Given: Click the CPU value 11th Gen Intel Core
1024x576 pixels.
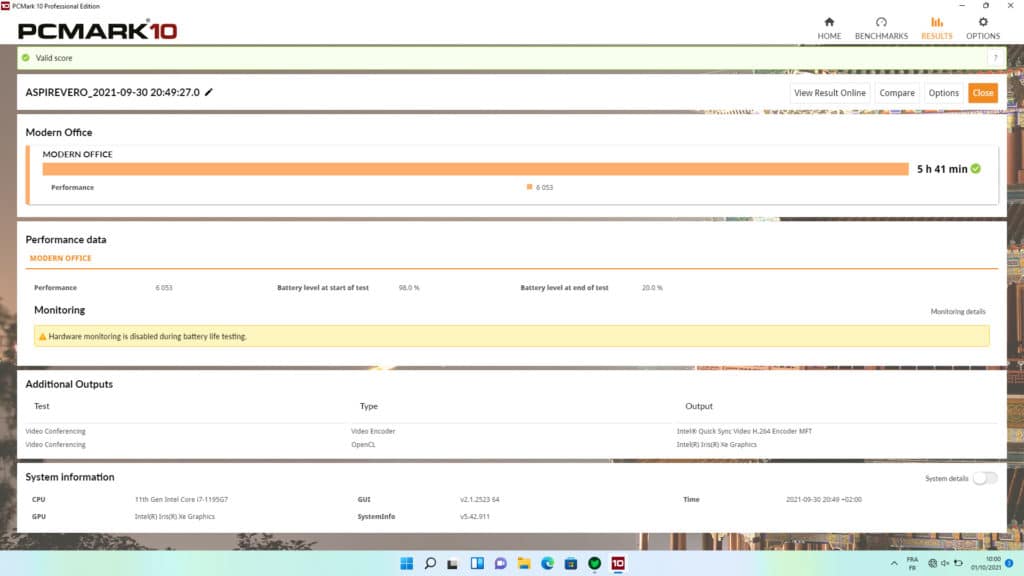Looking at the screenshot, I should [181, 499].
